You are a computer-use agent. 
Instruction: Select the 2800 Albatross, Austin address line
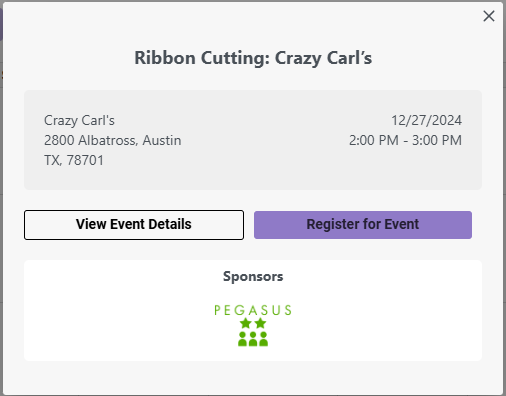point(113,140)
